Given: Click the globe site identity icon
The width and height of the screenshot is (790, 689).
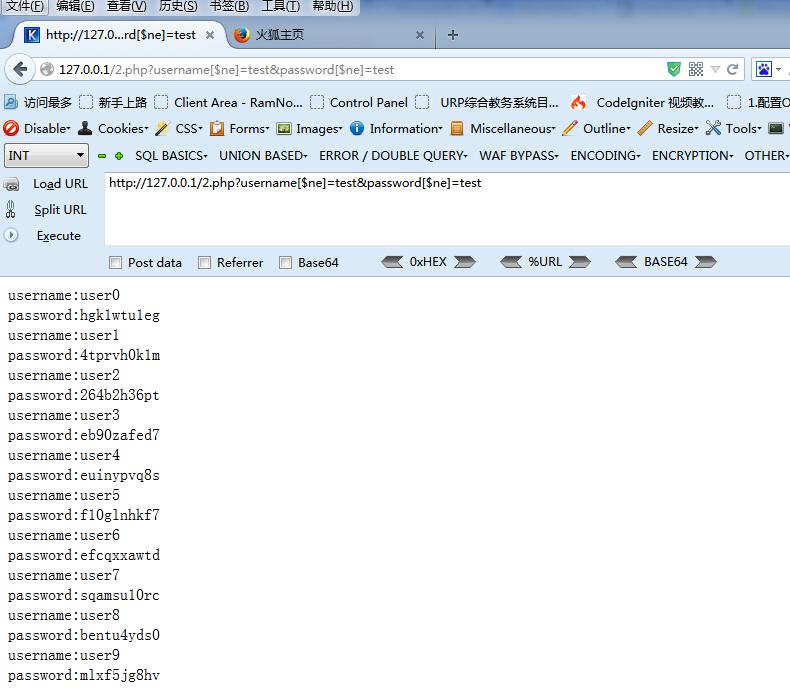Looking at the screenshot, I should click(x=47, y=69).
